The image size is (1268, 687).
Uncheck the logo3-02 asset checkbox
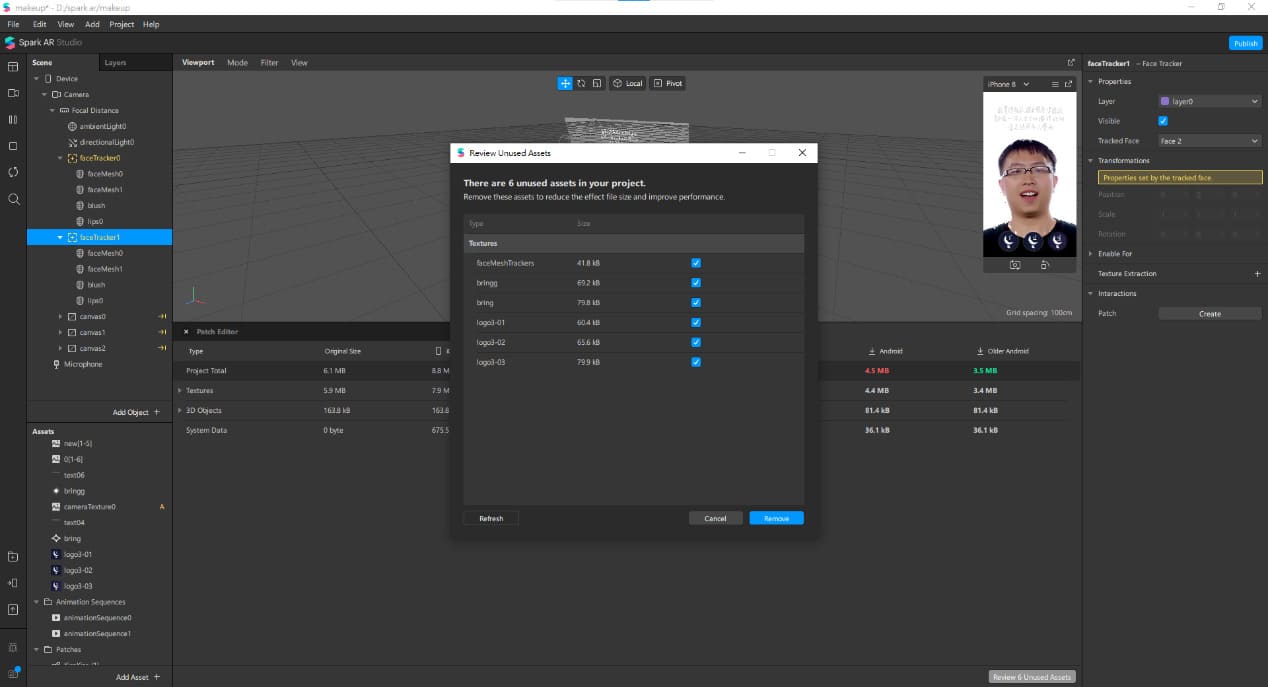tap(696, 342)
